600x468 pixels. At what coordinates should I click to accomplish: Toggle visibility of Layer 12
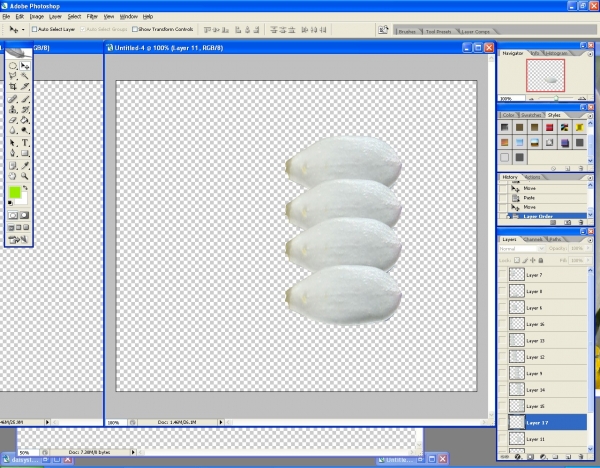502,357
